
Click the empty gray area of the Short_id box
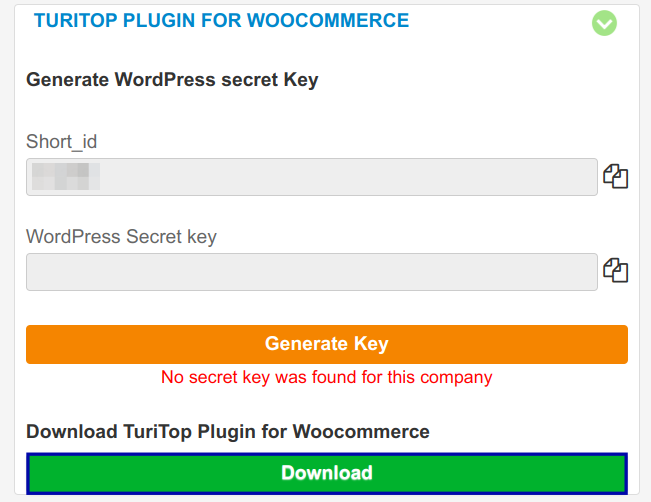(x=349, y=177)
